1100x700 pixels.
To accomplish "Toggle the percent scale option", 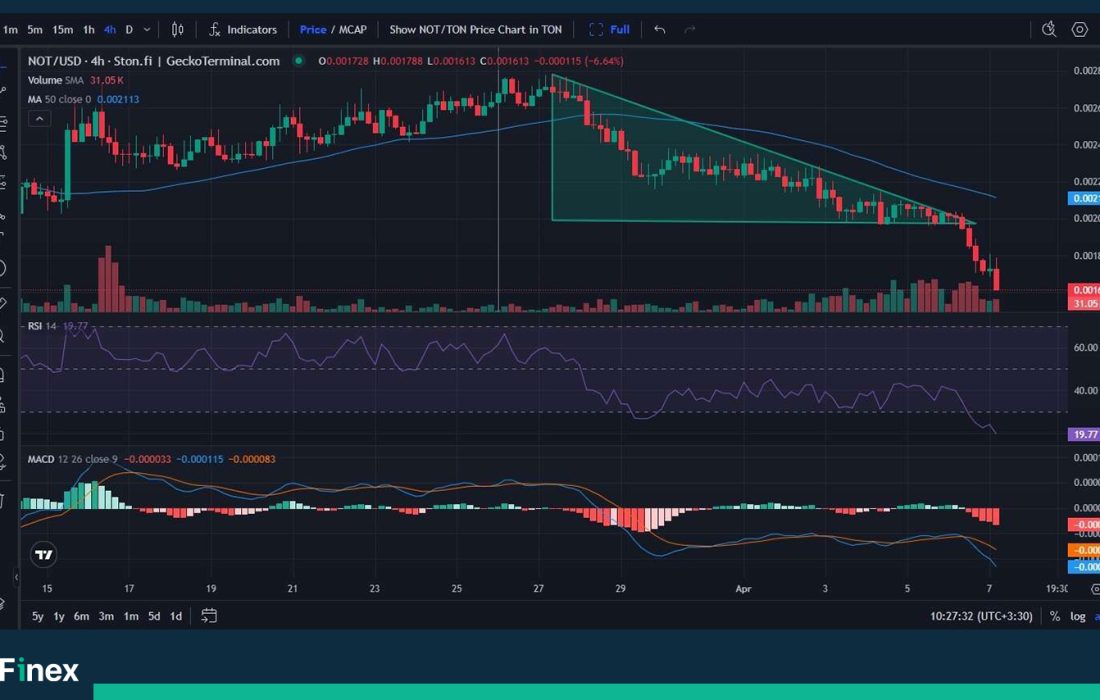I will point(1054,616).
